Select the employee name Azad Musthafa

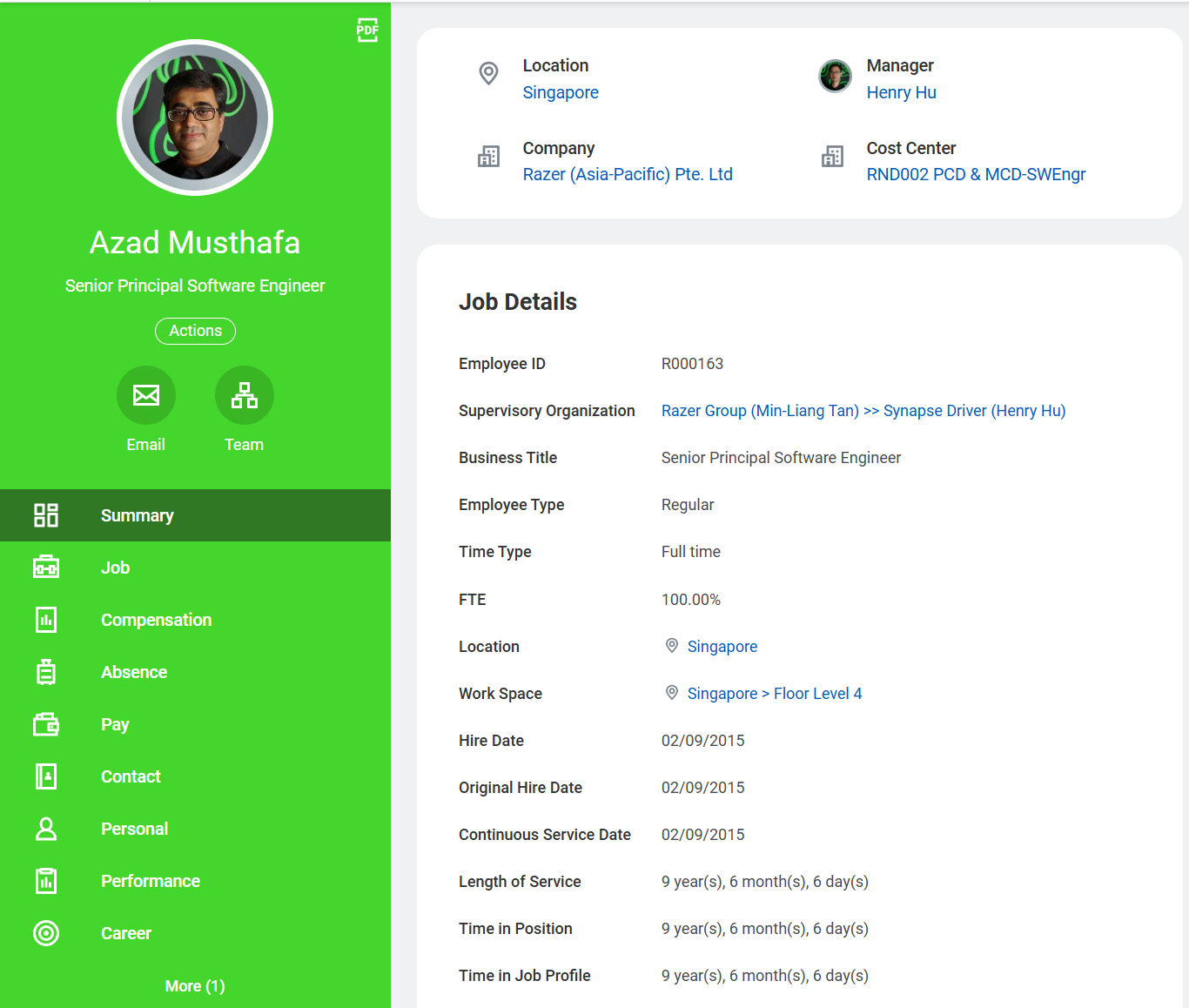[x=195, y=243]
